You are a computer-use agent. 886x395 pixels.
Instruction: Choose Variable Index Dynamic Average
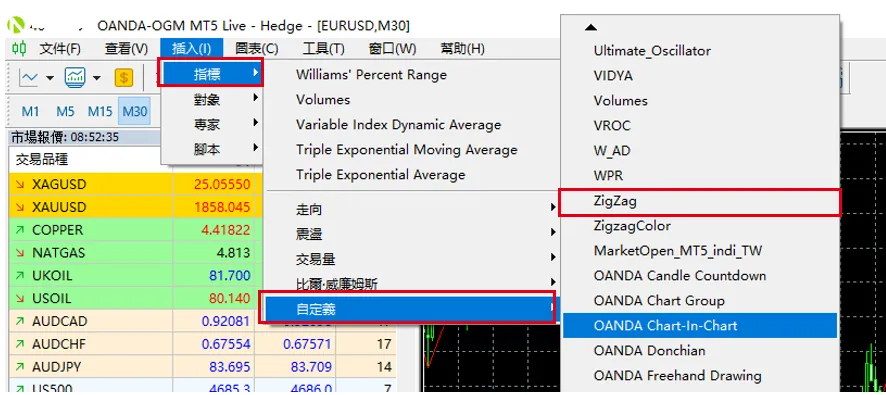398,124
